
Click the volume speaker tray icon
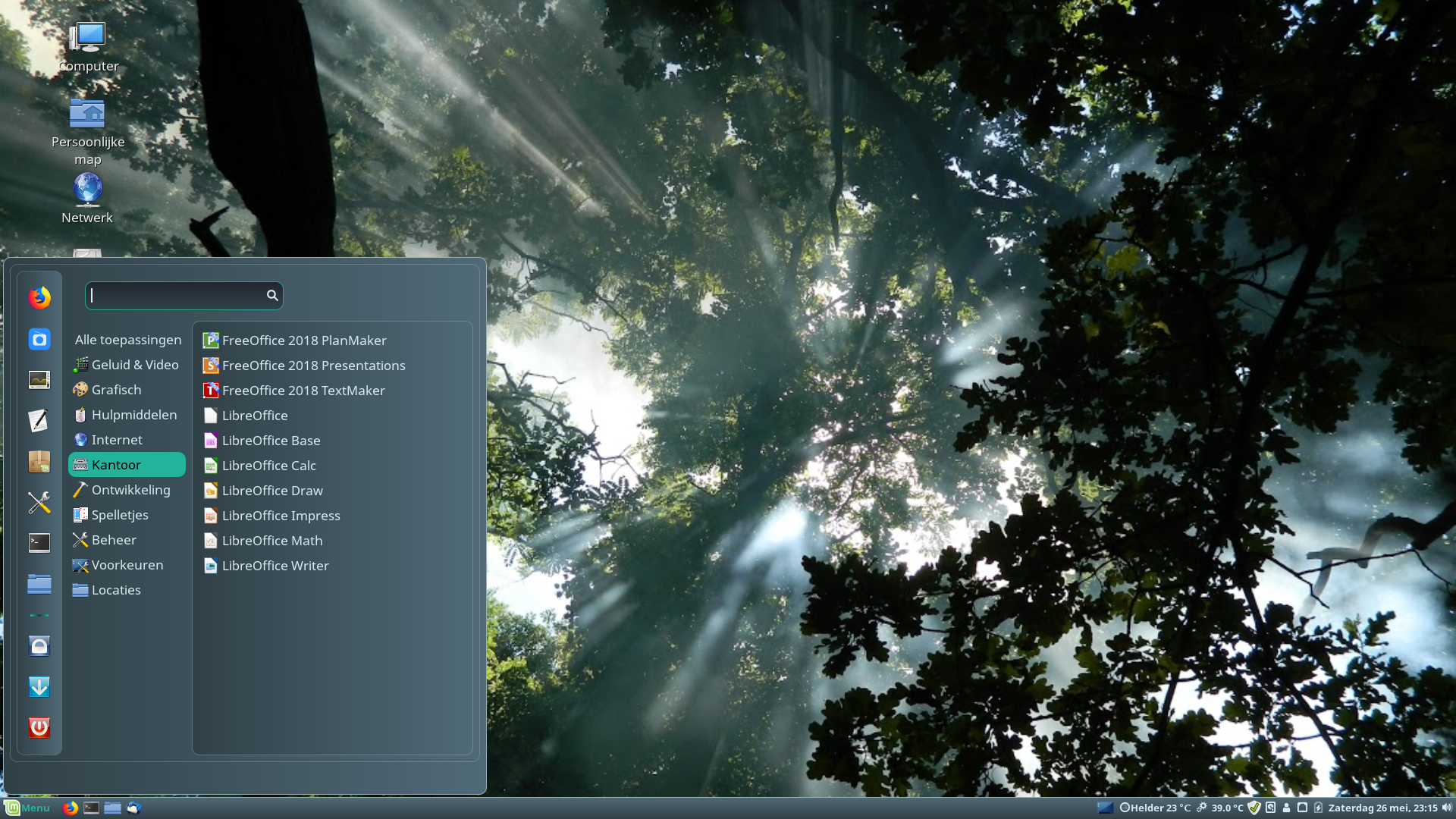[x=1447, y=808]
